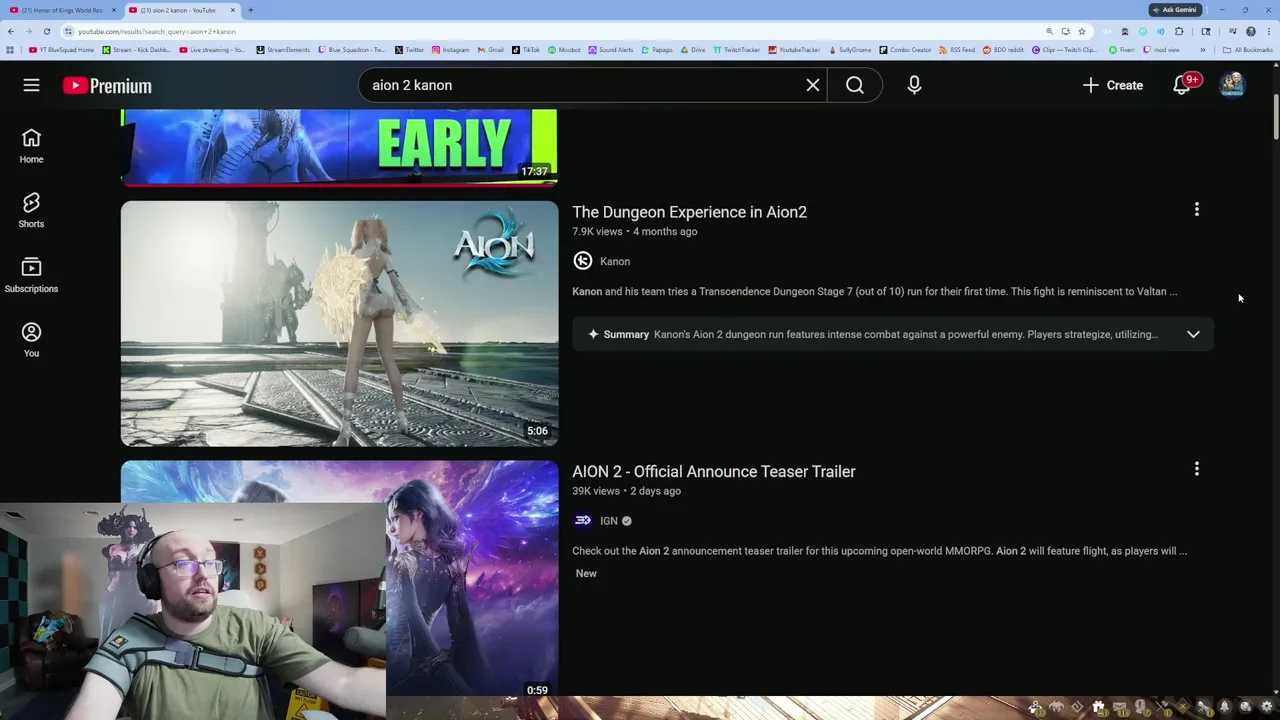
Task: Clear the search query with the X
Action: (x=813, y=85)
